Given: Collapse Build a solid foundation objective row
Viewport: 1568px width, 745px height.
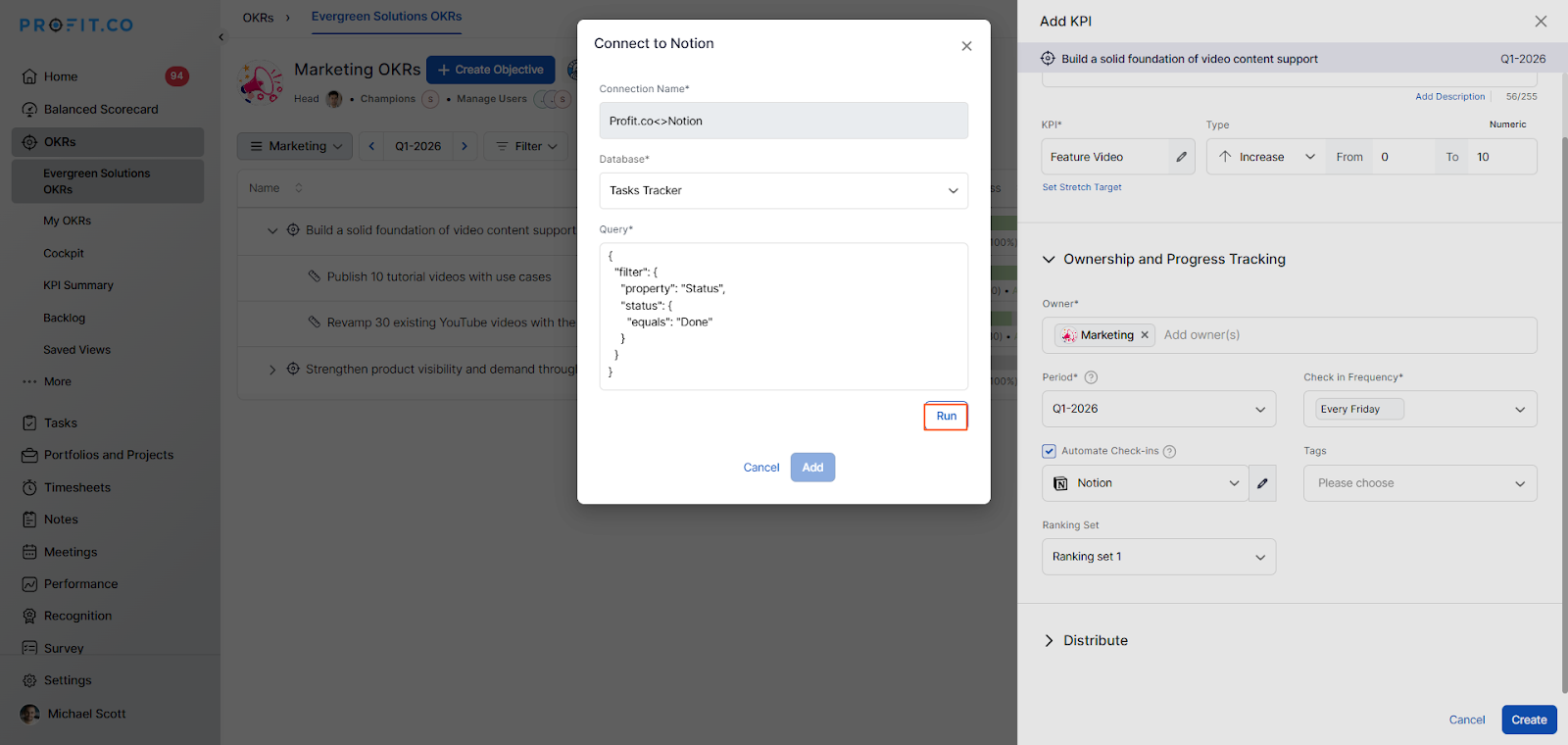Looking at the screenshot, I should coord(272,231).
